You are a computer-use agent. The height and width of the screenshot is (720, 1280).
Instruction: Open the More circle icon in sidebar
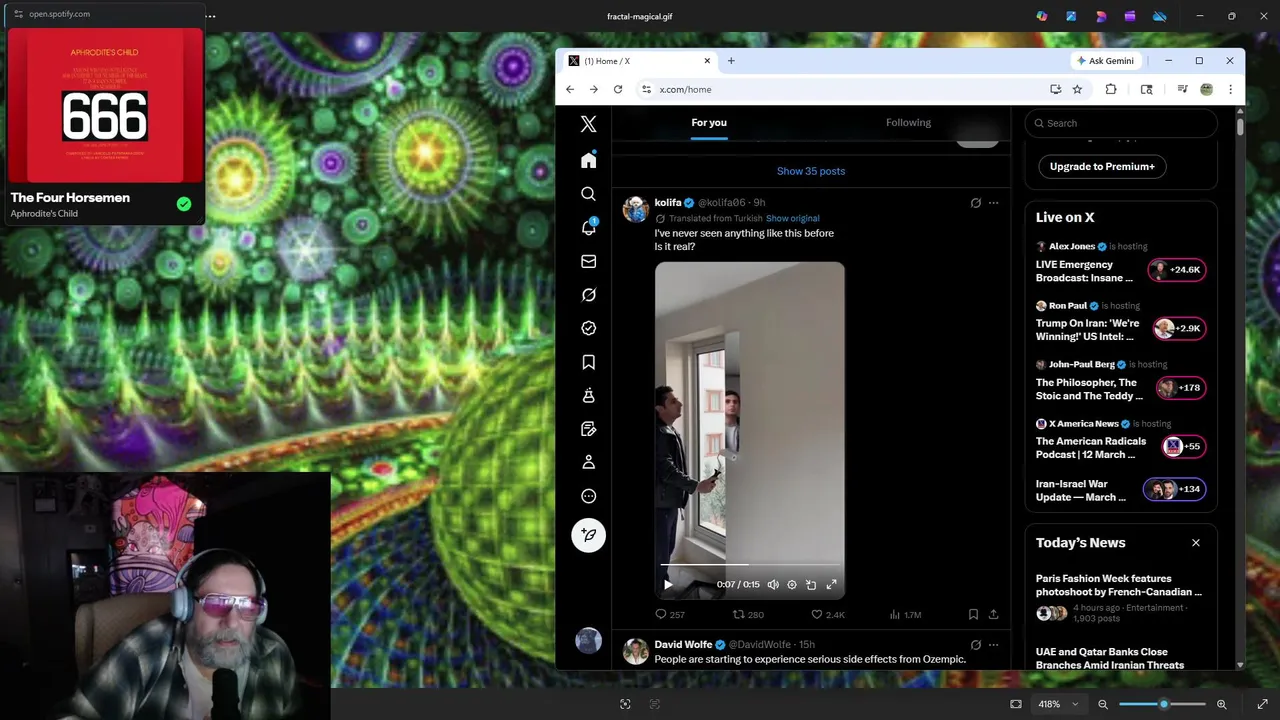tap(588, 496)
